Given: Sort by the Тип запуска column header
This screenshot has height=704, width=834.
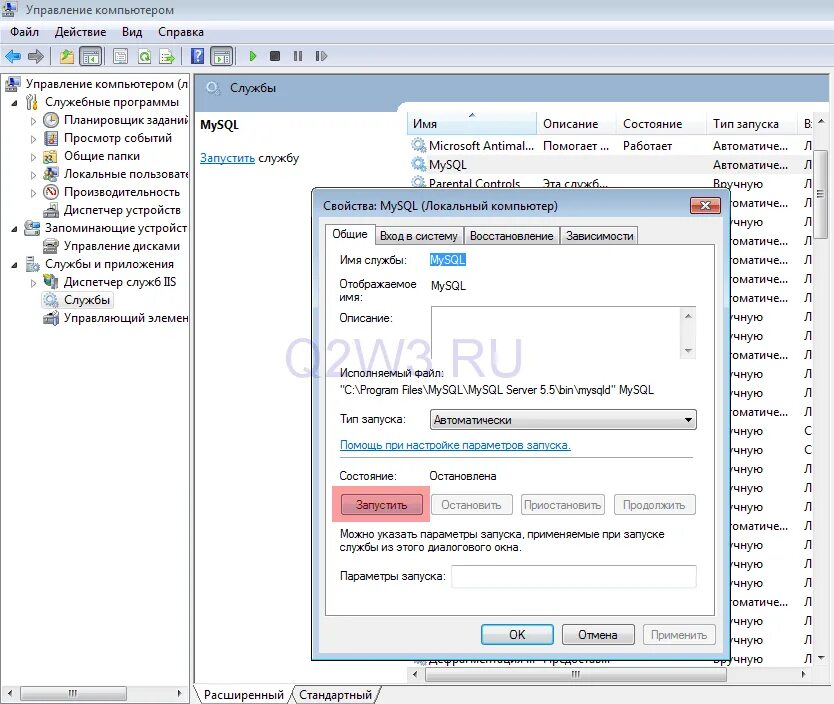Looking at the screenshot, I should click(752, 123).
